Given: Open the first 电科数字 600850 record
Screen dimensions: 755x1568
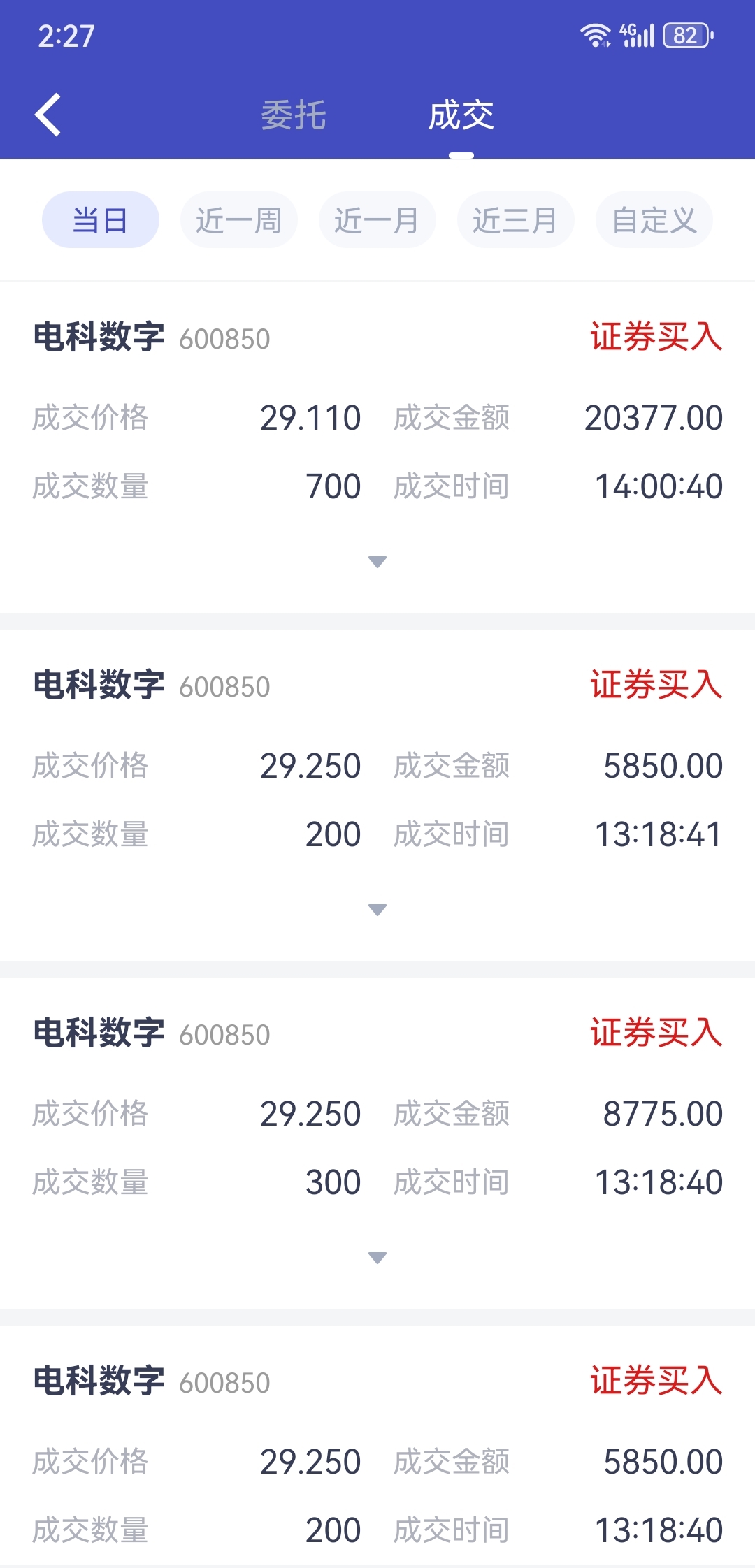Looking at the screenshot, I should click(377, 447).
